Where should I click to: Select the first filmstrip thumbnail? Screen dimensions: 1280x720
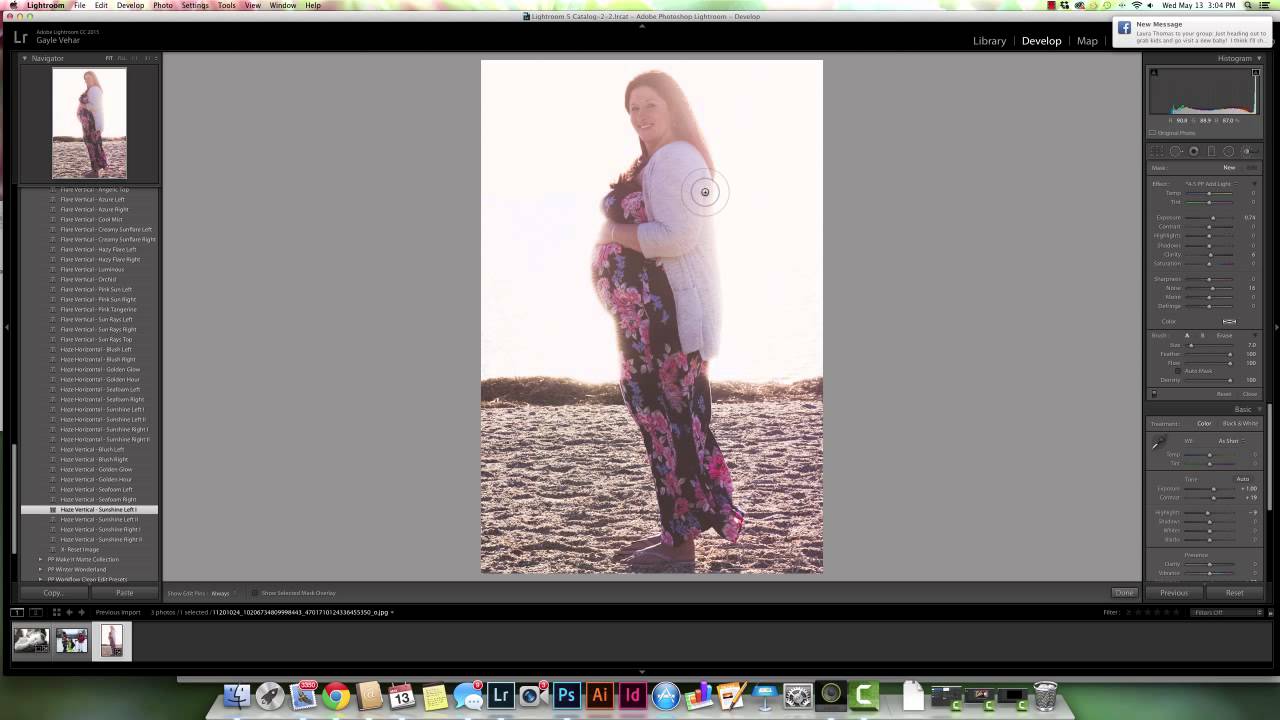[31, 641]
